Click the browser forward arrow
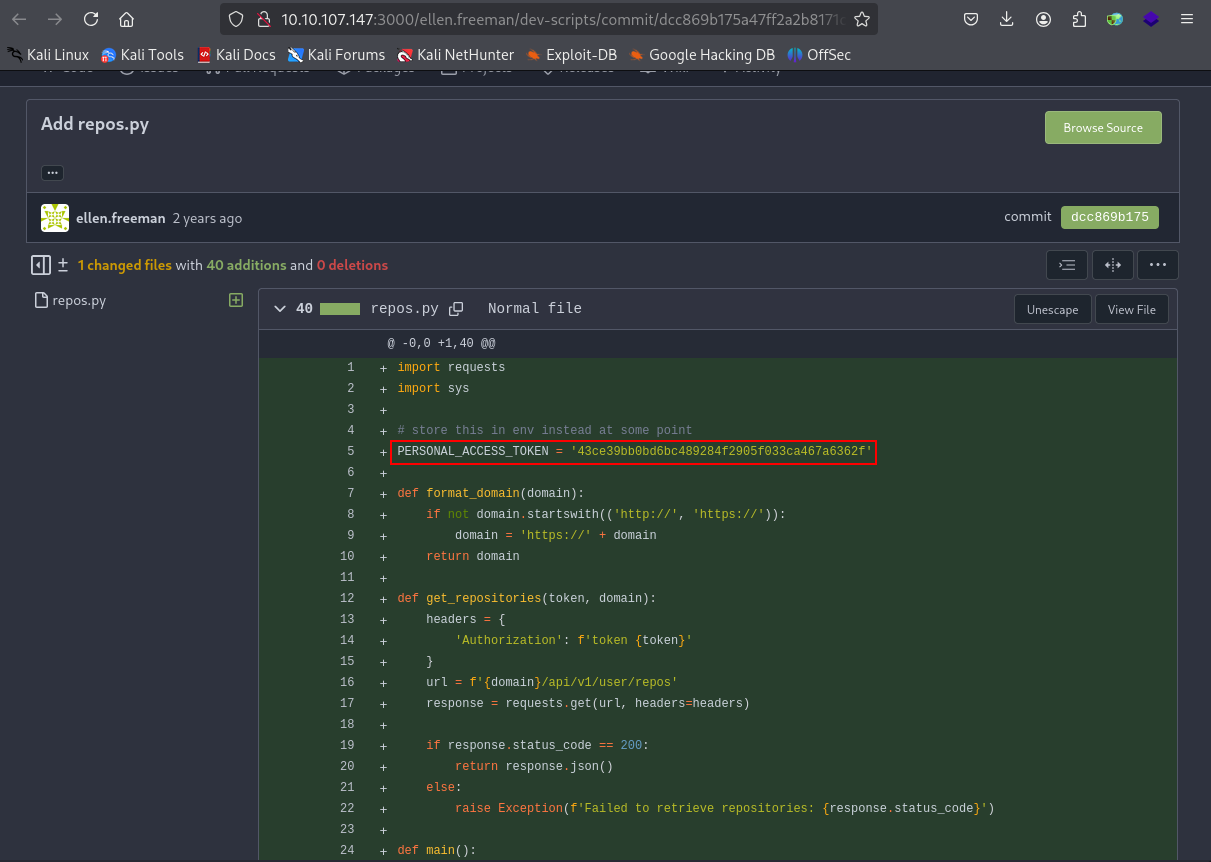Viewport: 1211px width, 862px height. pos(55,19)
